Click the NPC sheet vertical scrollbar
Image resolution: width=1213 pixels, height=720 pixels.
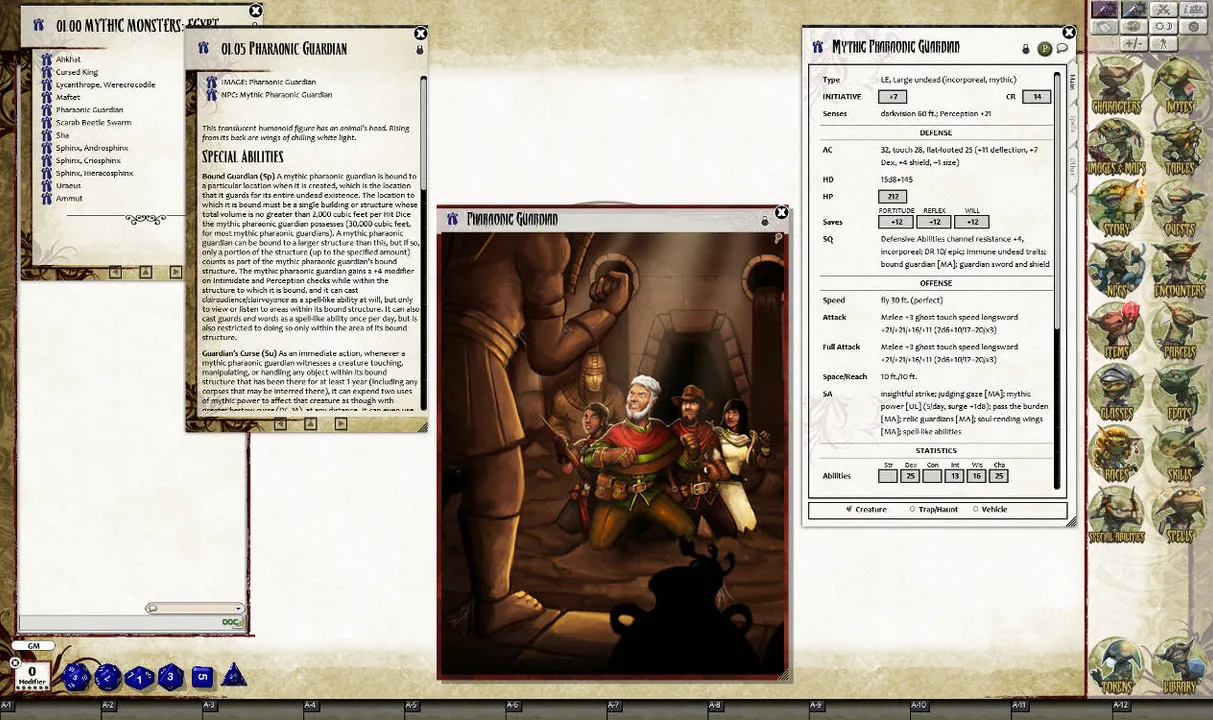tap(1059, 280)
